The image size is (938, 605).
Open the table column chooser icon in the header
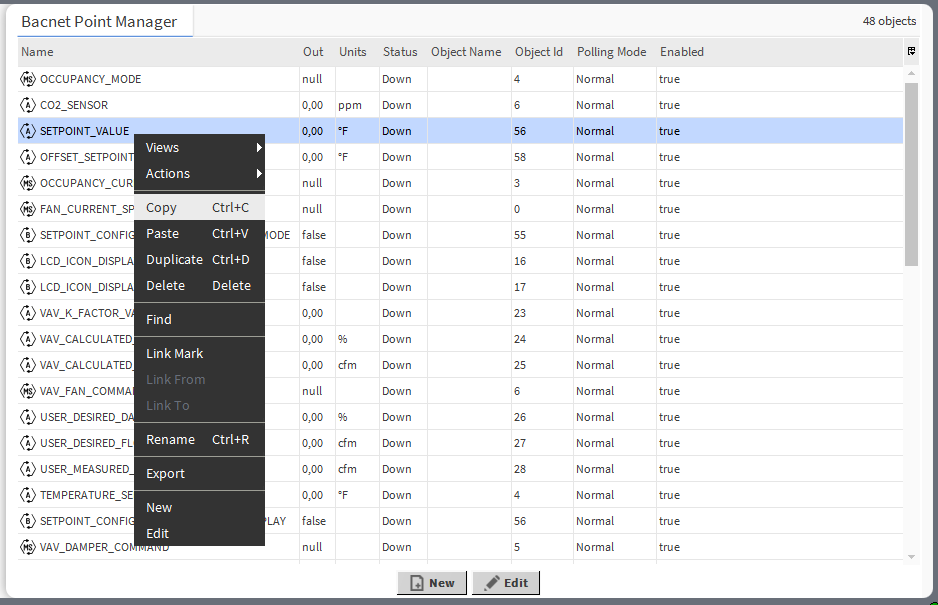pyautogui.click(x=911, y=51)
